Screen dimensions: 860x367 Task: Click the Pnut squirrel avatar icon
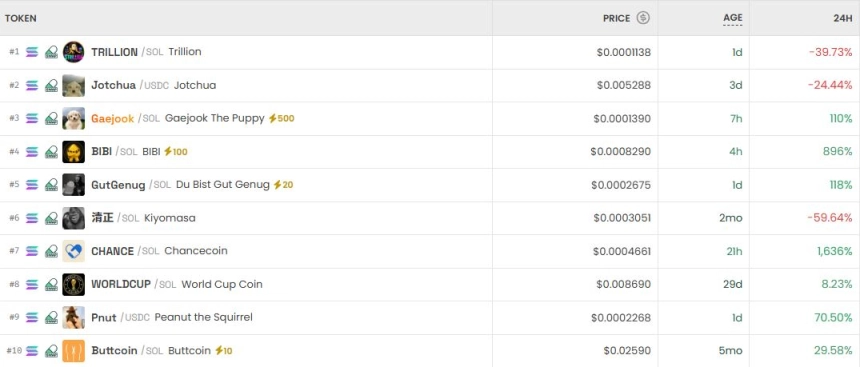[x=73, y=318]
